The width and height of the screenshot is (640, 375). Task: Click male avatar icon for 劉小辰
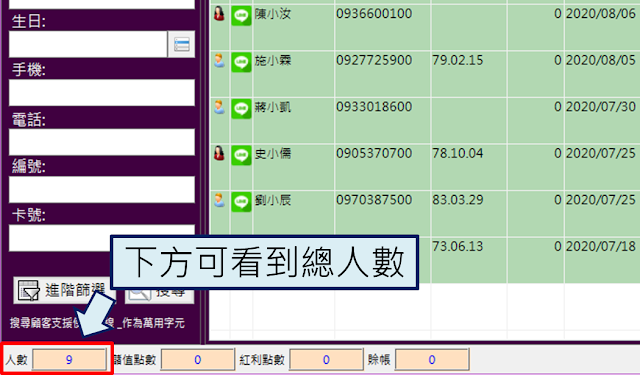(x=219, y=200)
